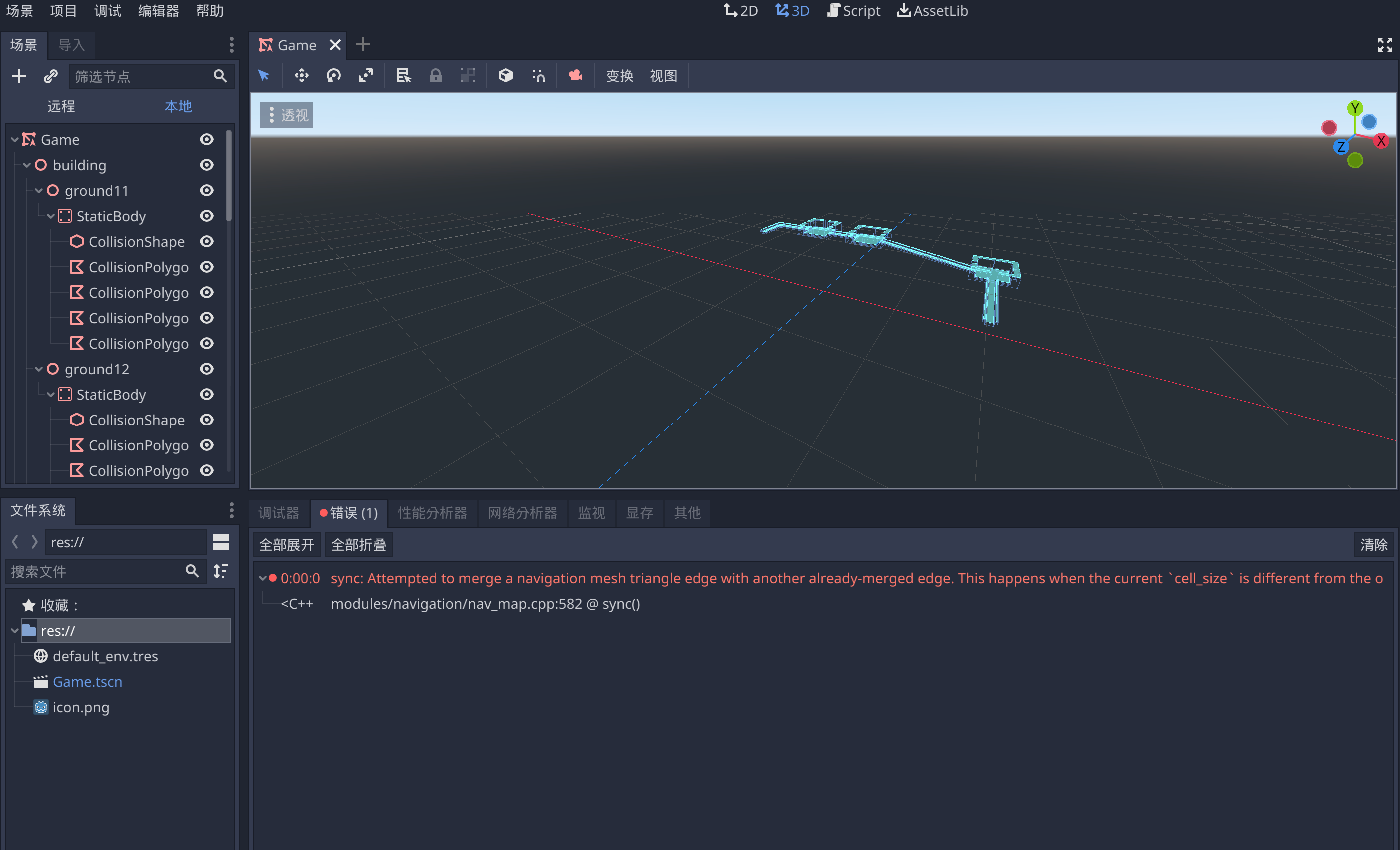Open the 透视 viewport perspective menu
Viewport: 1400px width, 850px height.
(x=286, y=114)
